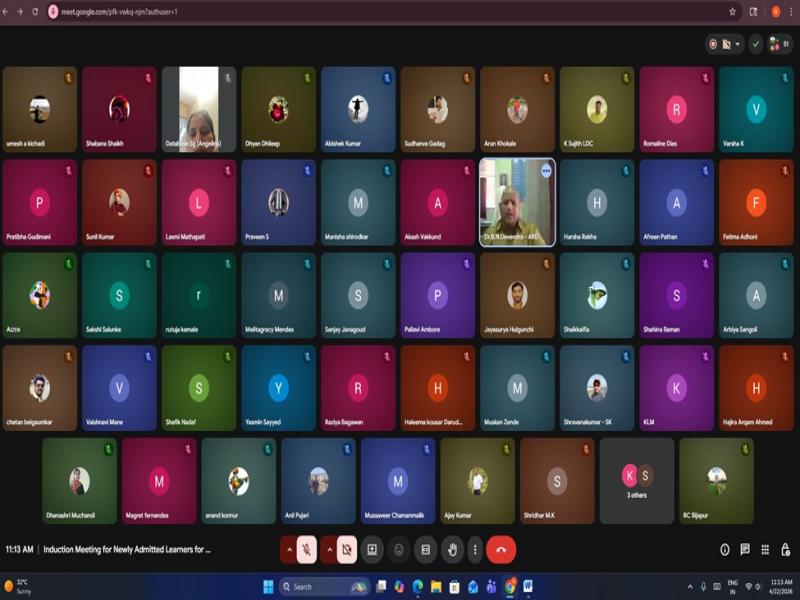Image resolution: width=800 pixels, height=600 pixels.
Task: Toggle the camera on/off button
Action: tap(346, 549)
